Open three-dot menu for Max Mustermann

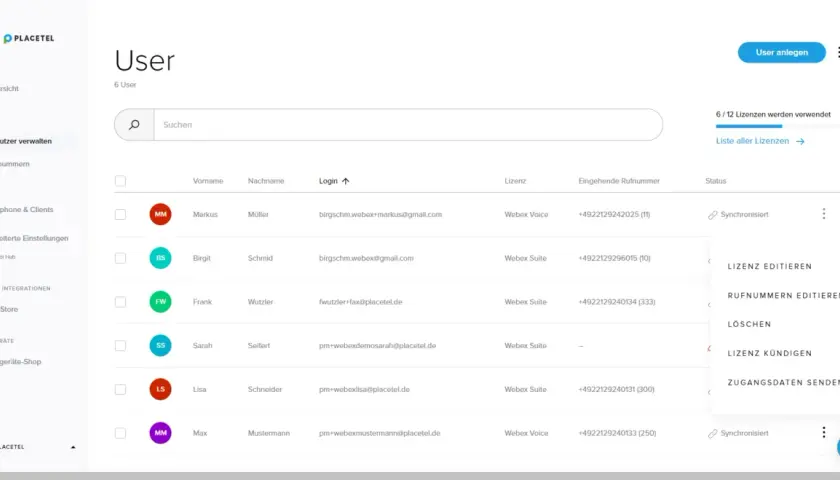point(823,432)
